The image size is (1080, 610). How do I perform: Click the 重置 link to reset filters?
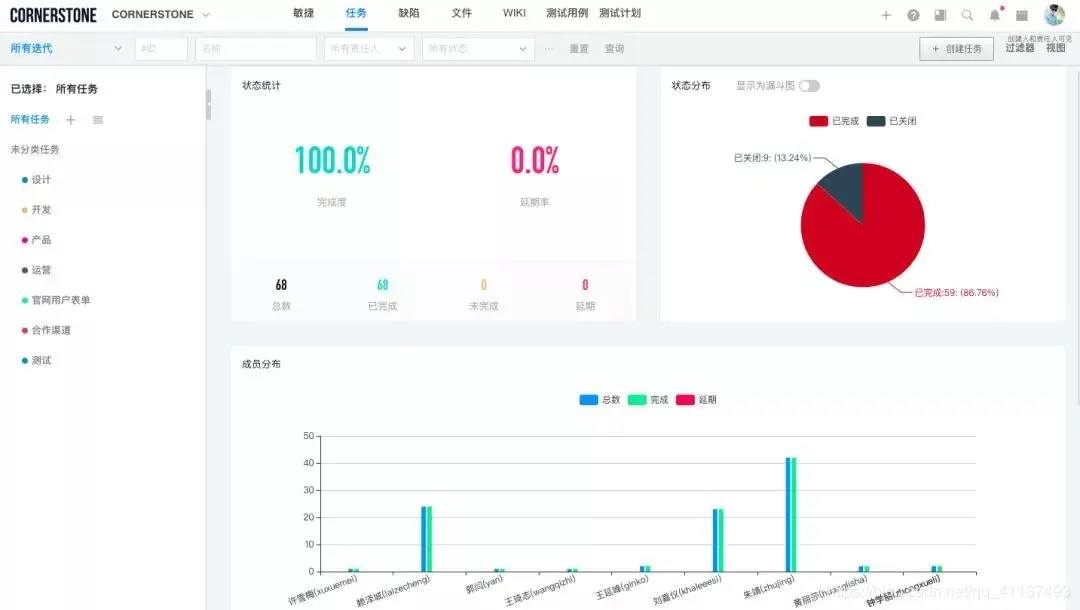578,48
